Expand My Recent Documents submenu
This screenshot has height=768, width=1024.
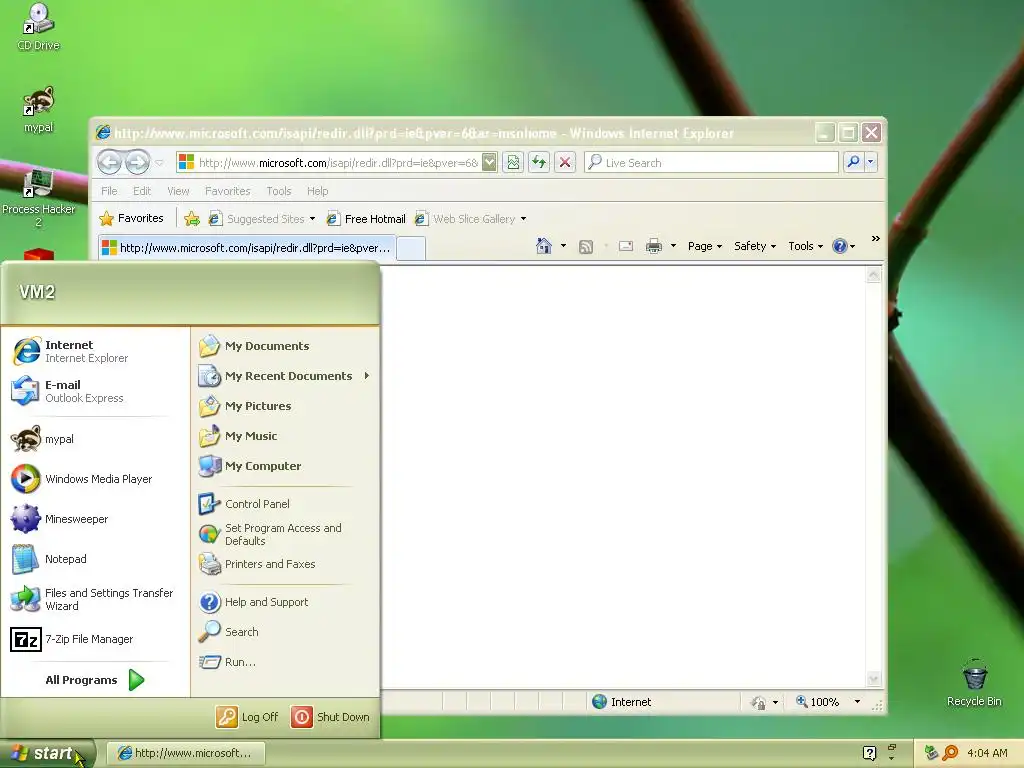click(x=285, y=376)
